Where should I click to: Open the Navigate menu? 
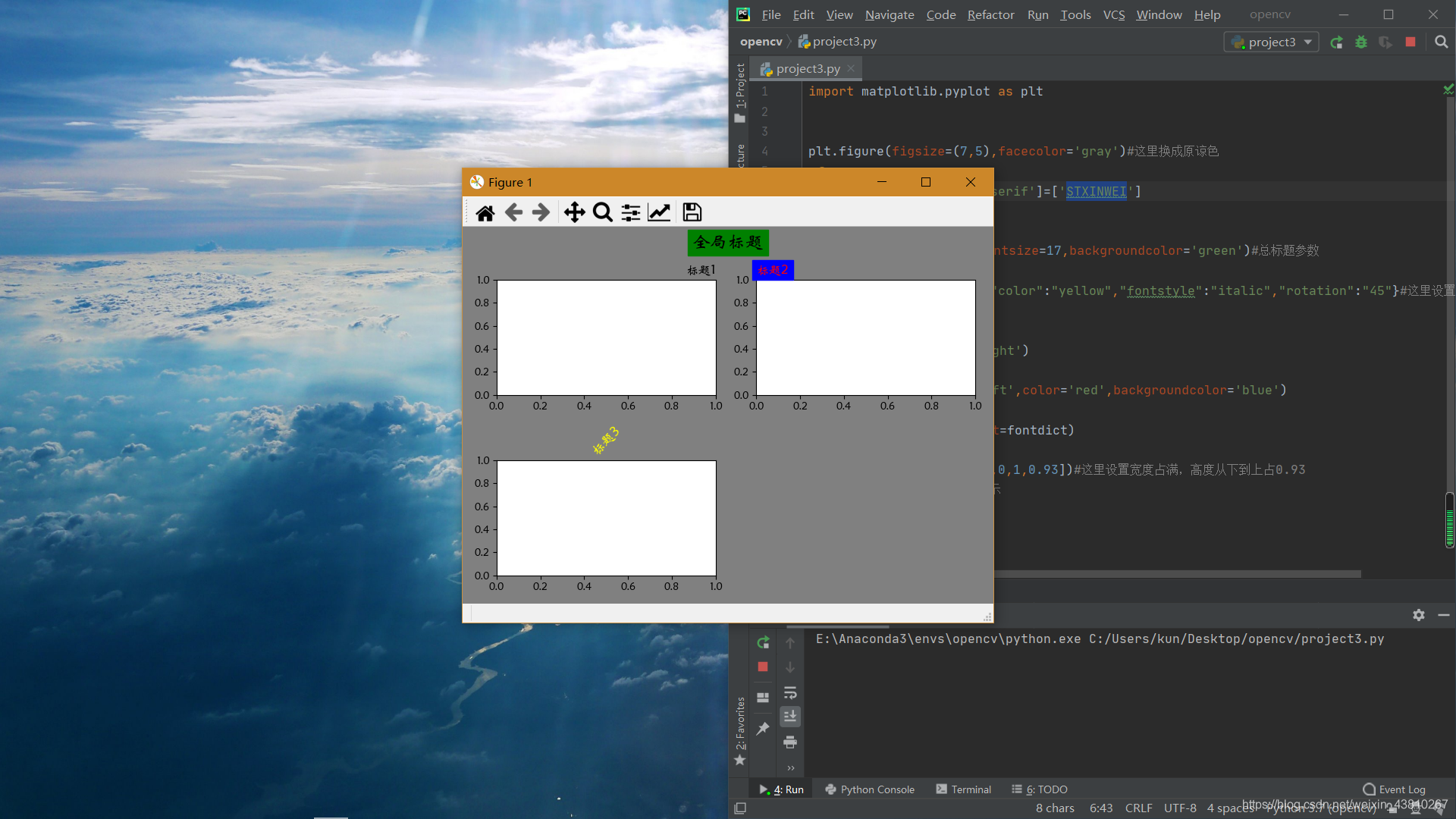[x=890, y=14]
